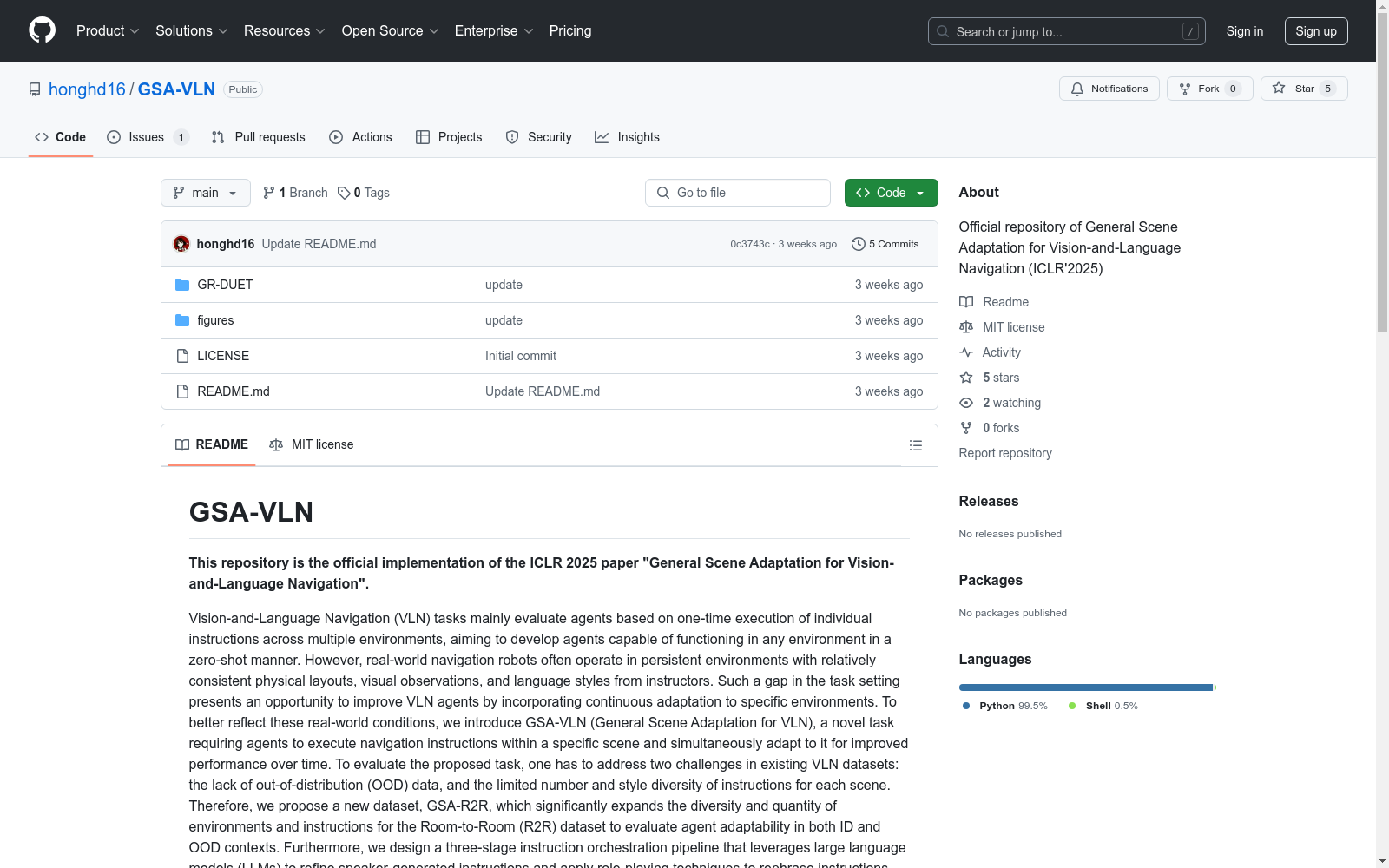Expand the Enterprise menu
1389x868 pixels.
pos(494,31)
